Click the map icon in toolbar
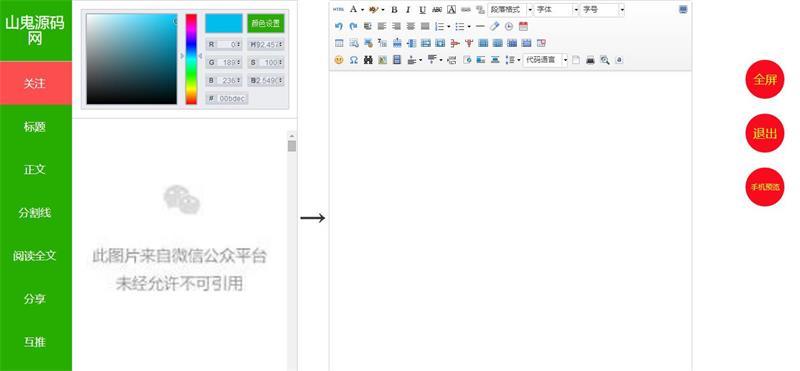Viewport: 800px width, 371px height. coord(383,60)
